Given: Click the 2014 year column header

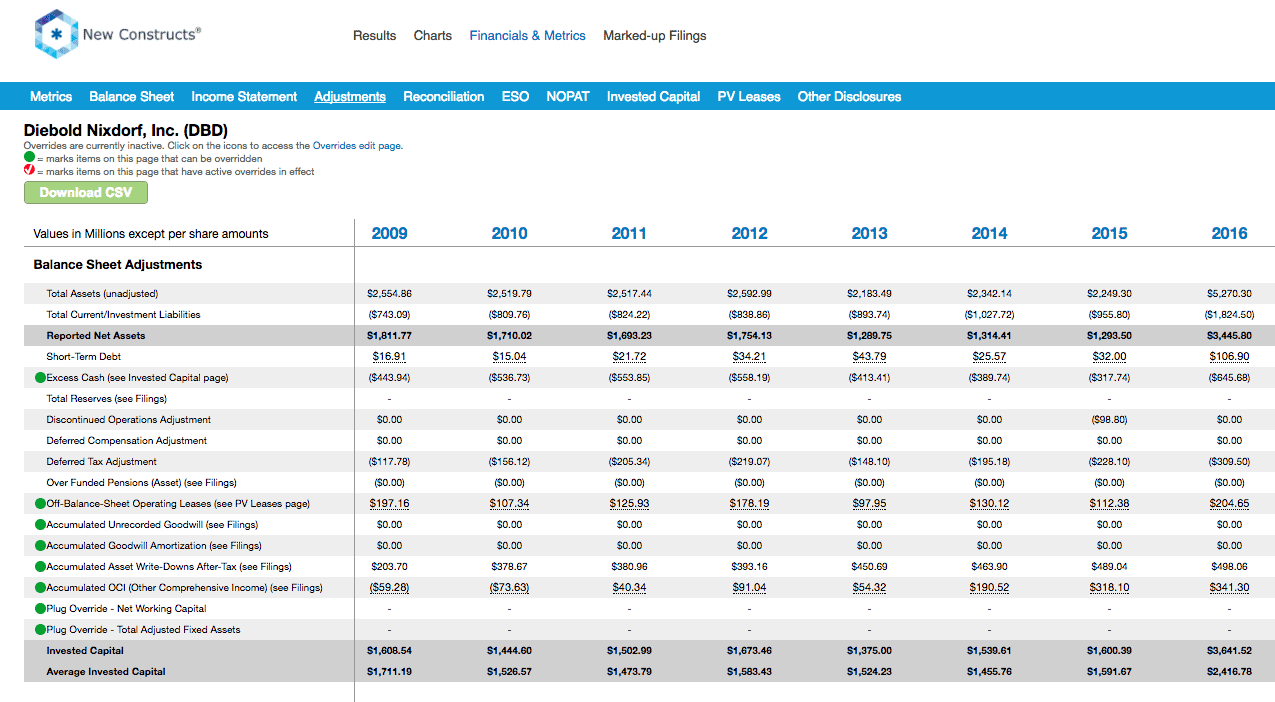Looking at the screenshot, I should click(990, 234).
